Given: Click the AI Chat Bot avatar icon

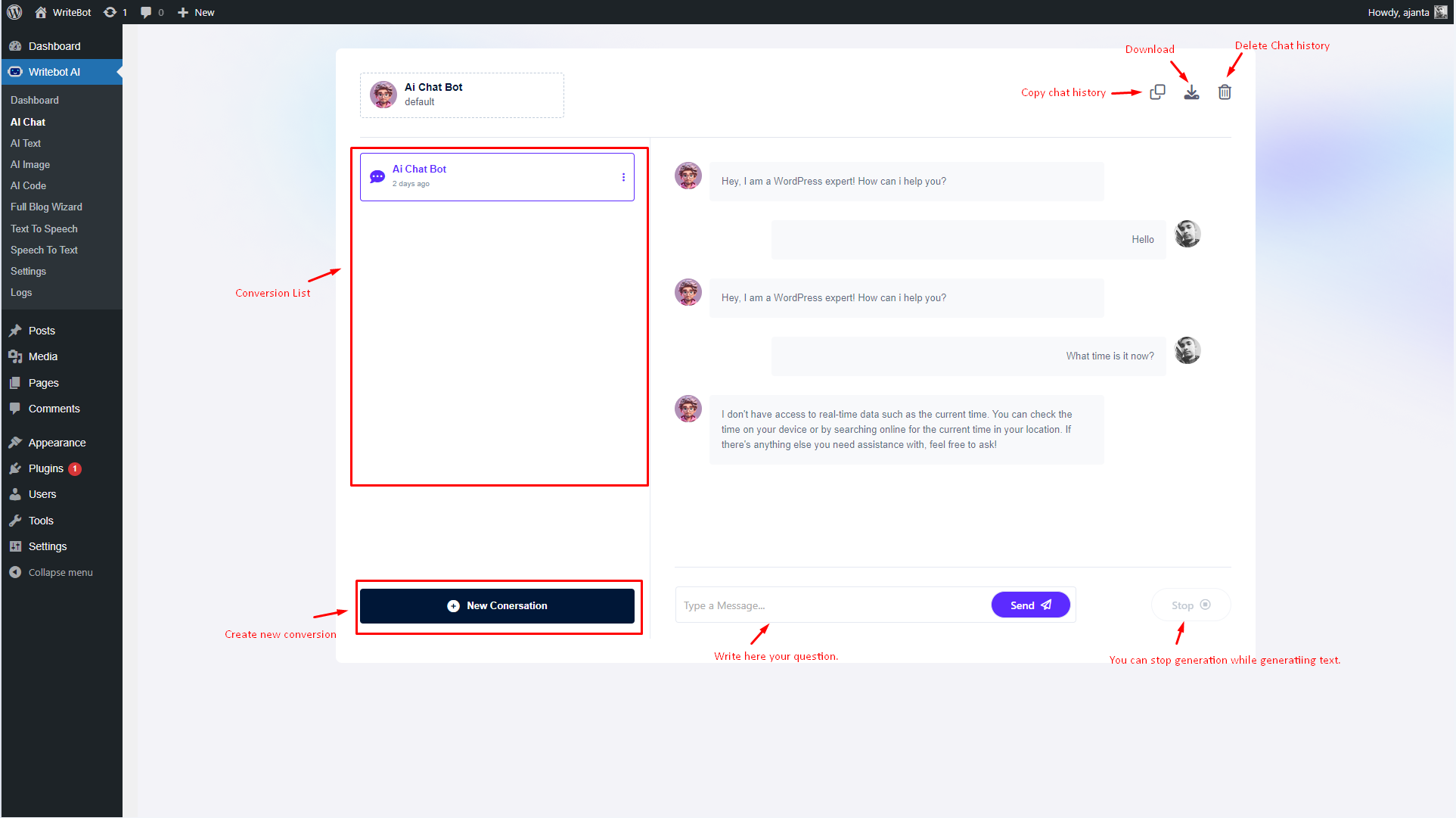Looking at the screenshot, I should [383, 92].
